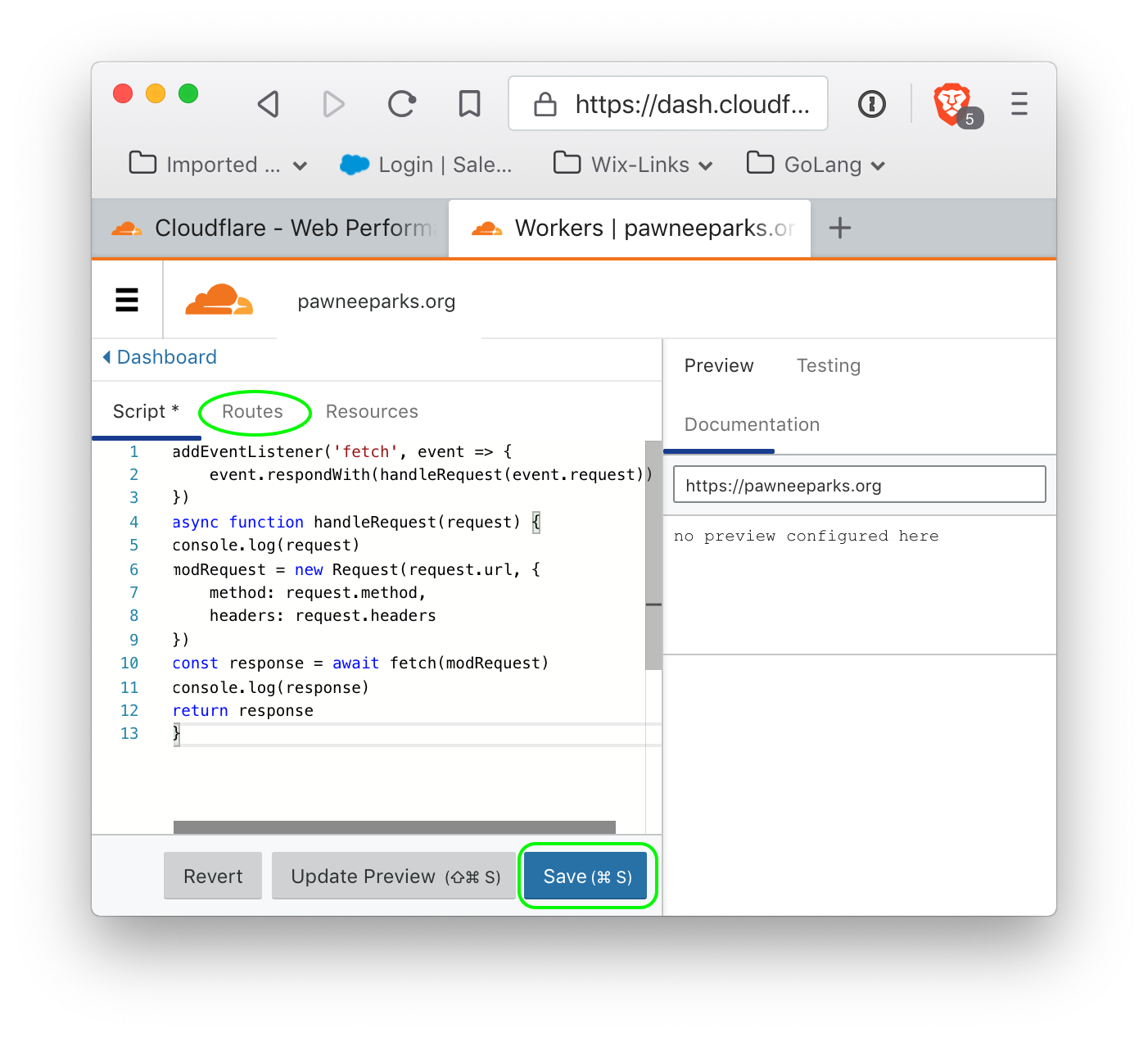Click the browser address bar URL

[x=692, y=104]
